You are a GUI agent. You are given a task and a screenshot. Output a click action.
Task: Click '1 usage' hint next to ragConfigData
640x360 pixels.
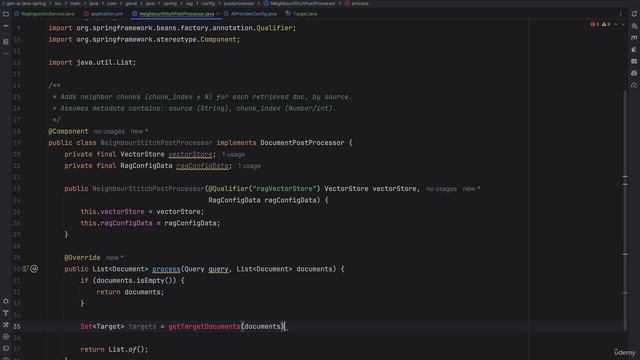pos(249,166)
